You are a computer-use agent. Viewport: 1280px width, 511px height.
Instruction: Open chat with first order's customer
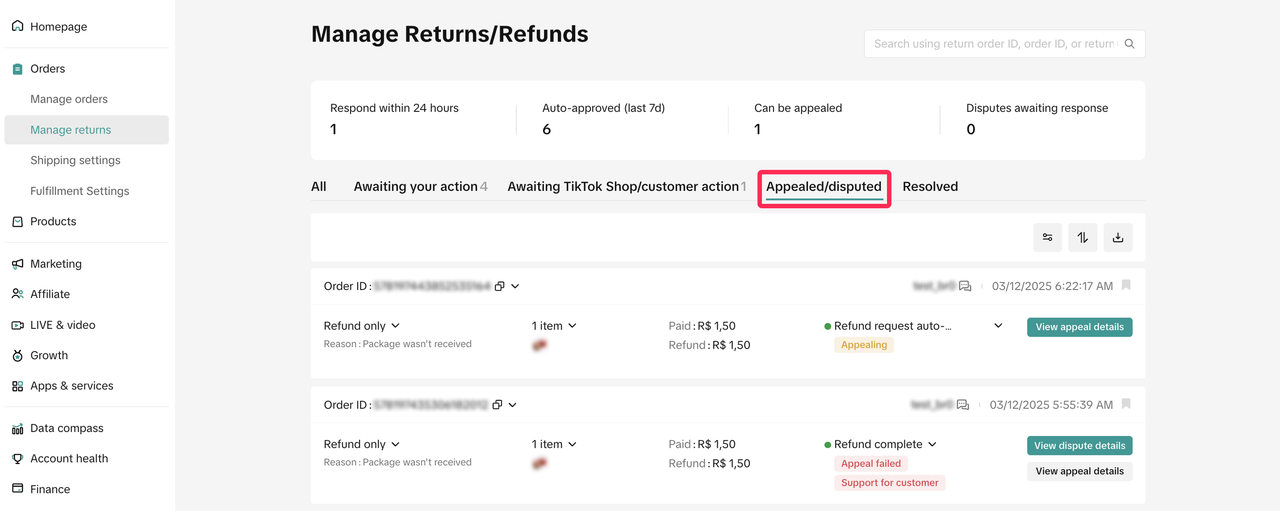point(965,286)
